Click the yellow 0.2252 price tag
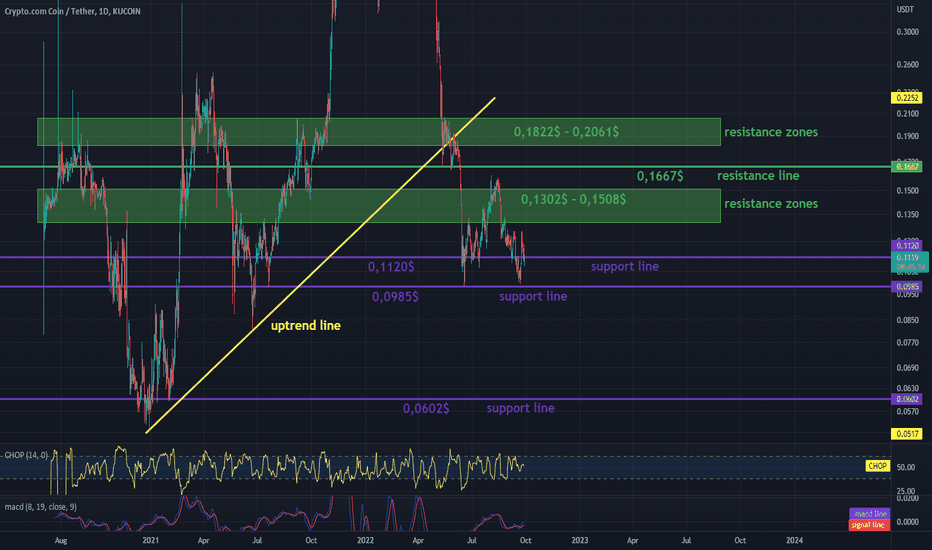 906,98
